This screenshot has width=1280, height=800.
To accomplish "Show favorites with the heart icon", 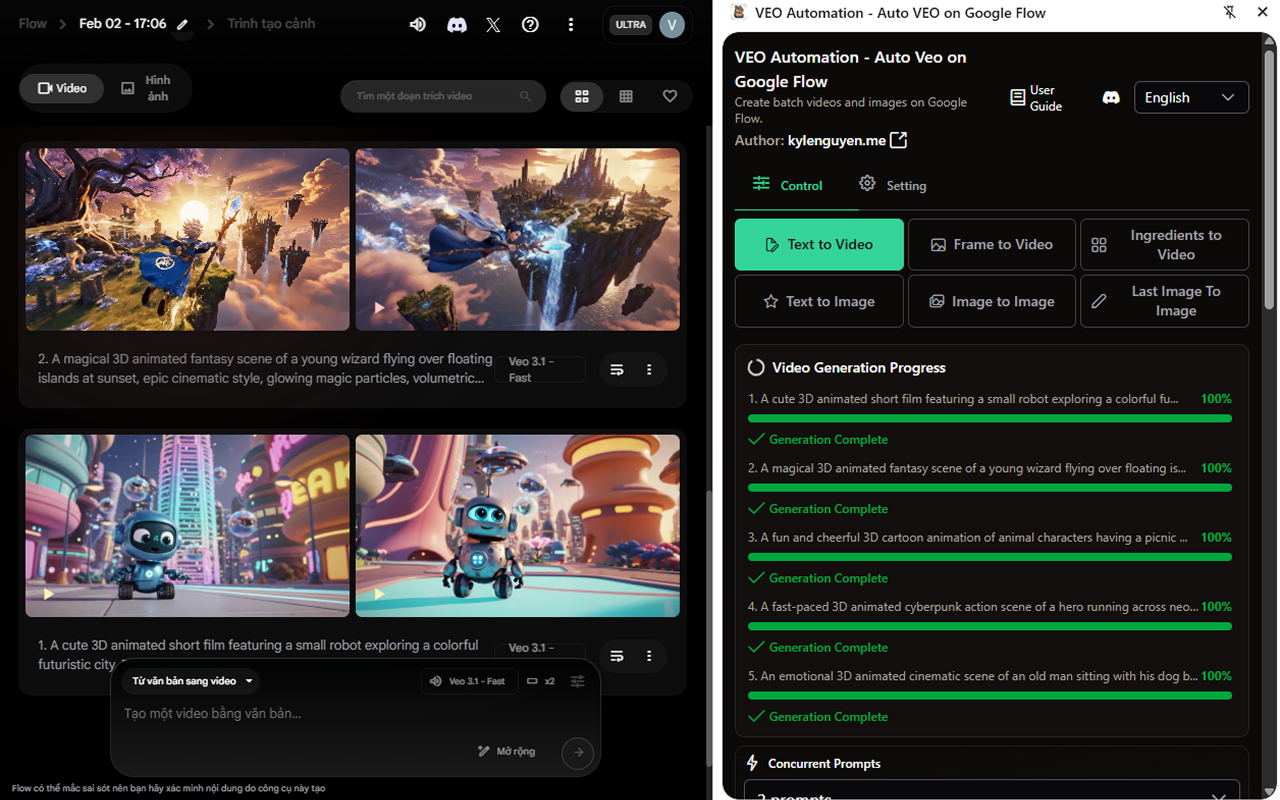I will click(x=670, y=96).
